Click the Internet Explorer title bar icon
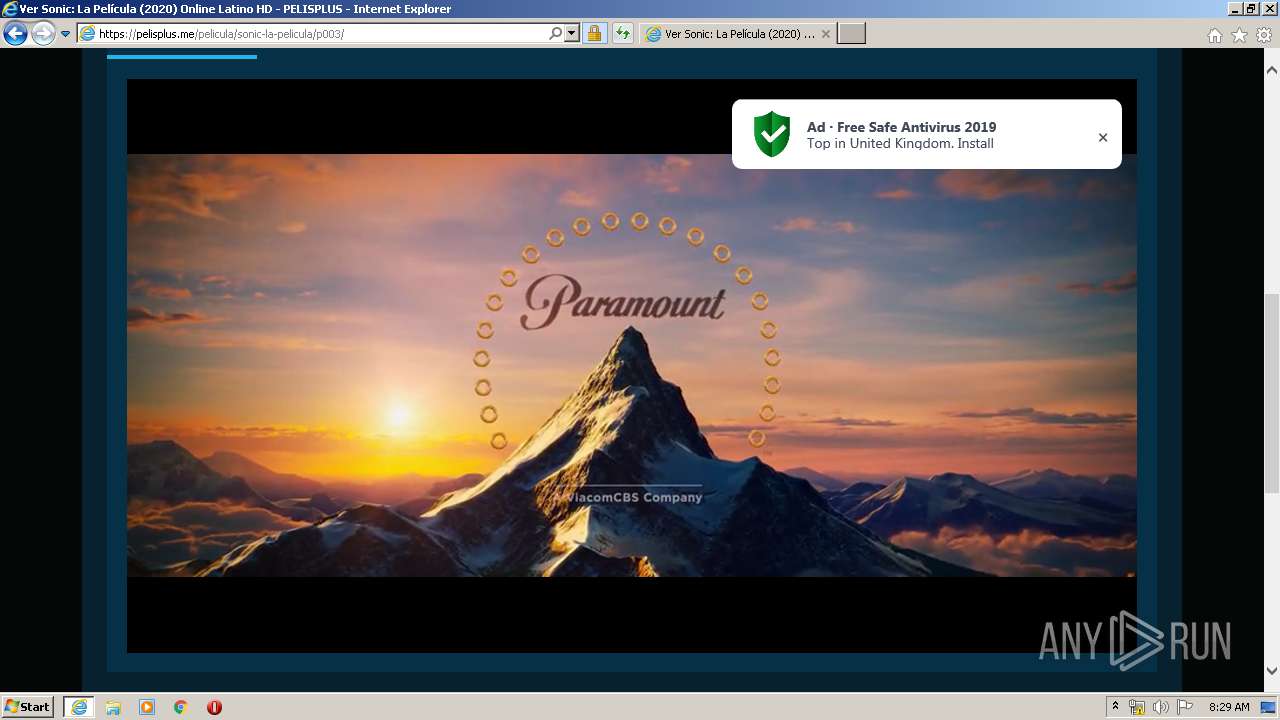This screenshot has width=1280, height=720. coord(10,9)
